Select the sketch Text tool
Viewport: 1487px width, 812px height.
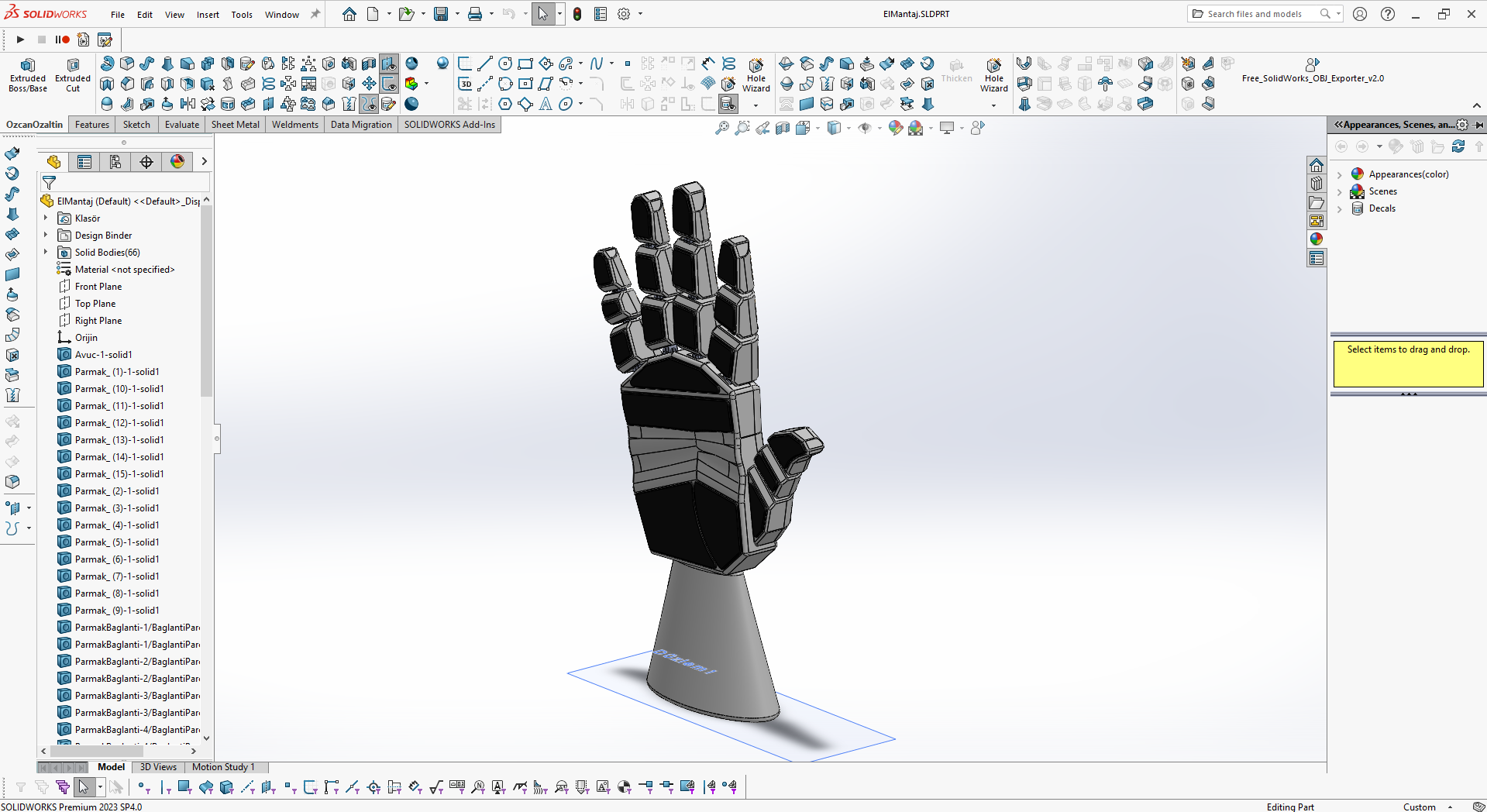546,104
